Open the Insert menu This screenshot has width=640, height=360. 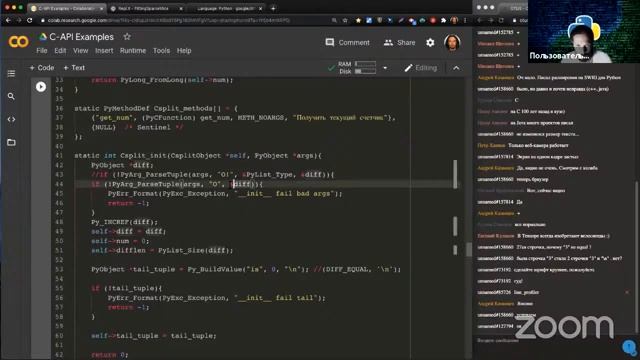pyautogui.click(x=104, y=51)
